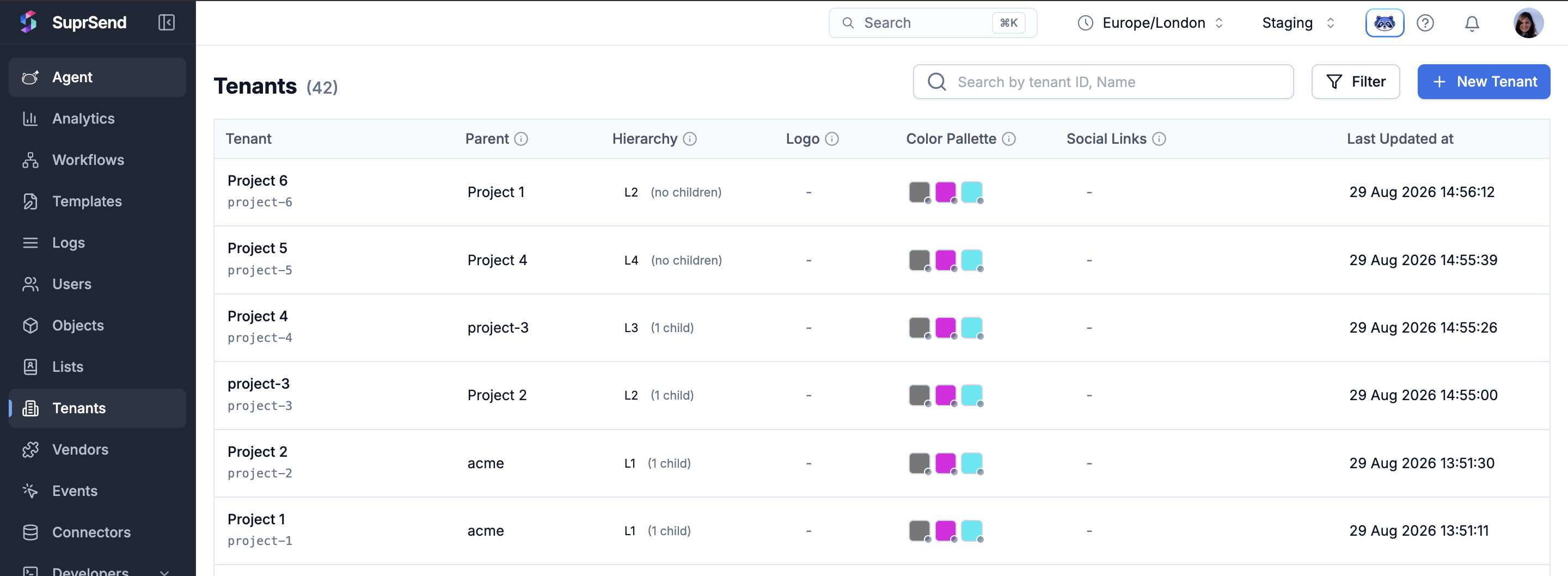Open the raccoon agent icon button
Image resolution: width=1568 pixels, height=576 pixels.
pyautogui.click(x=1384, y=23)
